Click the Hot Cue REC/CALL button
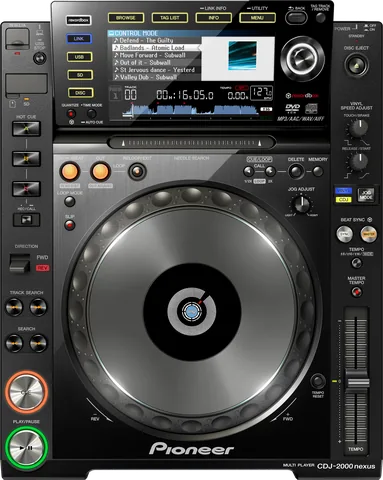383x480 pixels. point(26,220)
